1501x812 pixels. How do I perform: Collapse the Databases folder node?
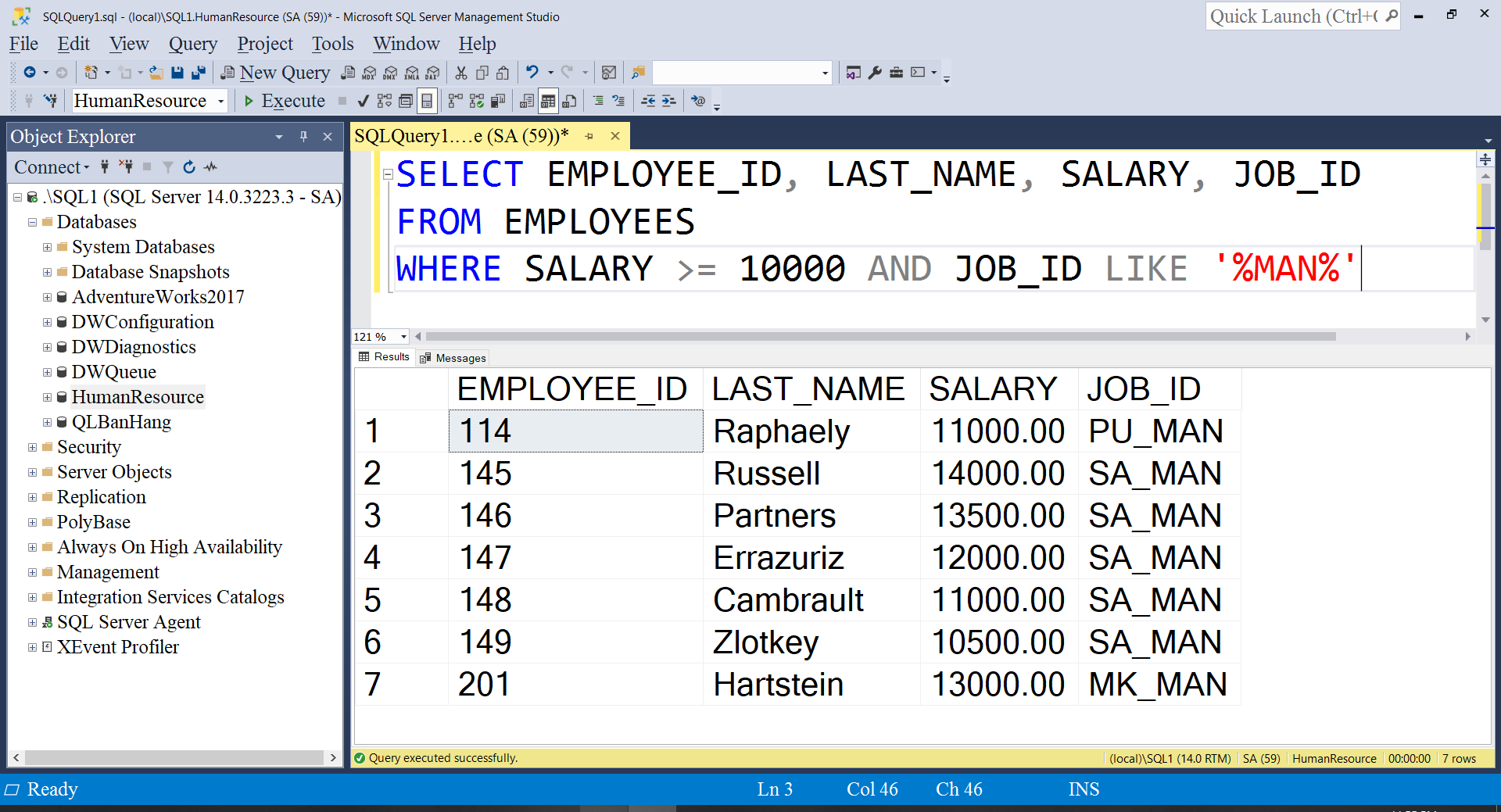(x=32, y=222)
